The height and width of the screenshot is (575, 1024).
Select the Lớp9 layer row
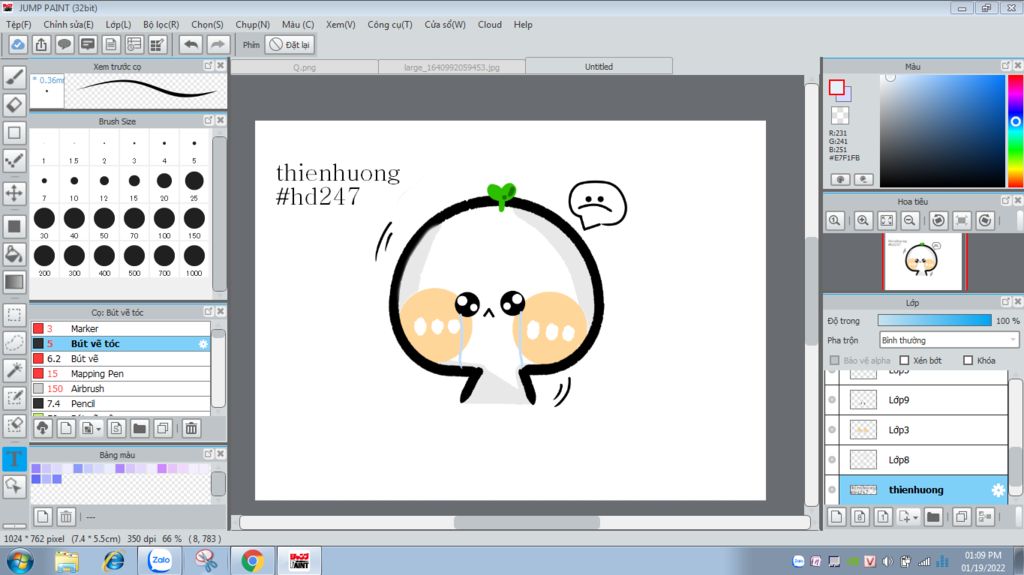click(922, 400)
